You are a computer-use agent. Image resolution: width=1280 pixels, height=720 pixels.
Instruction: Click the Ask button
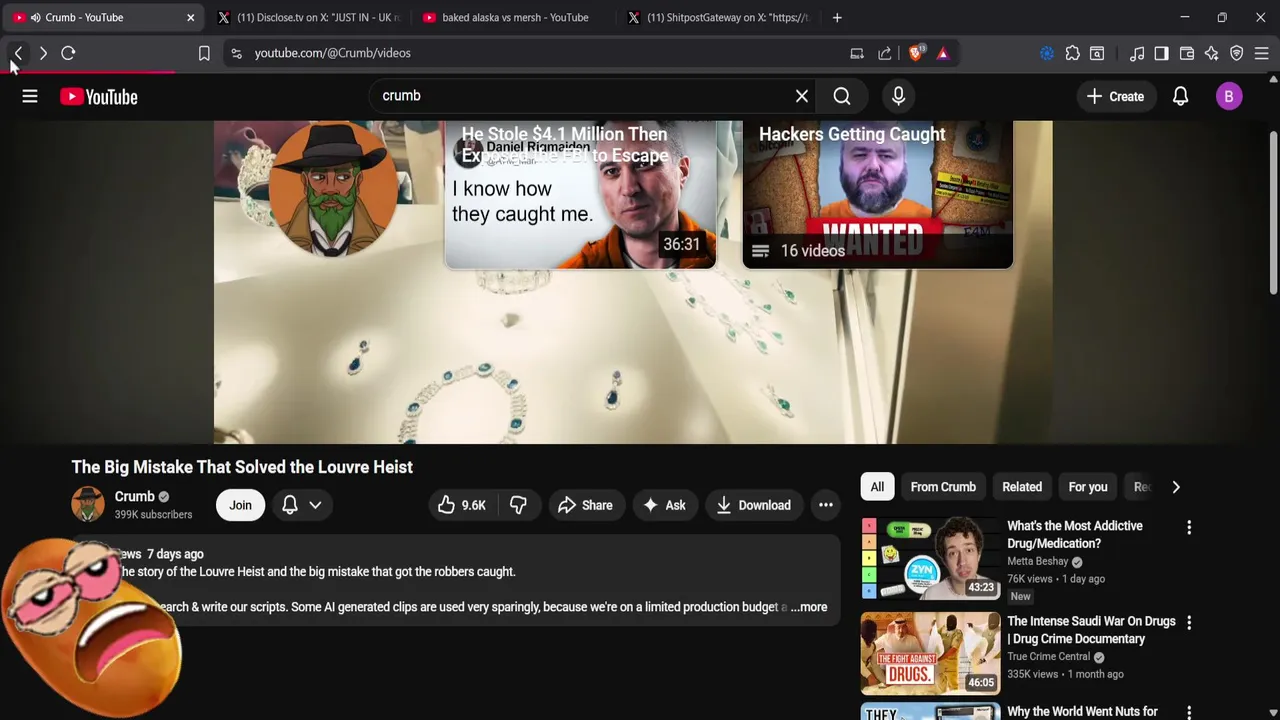[664, 505]
